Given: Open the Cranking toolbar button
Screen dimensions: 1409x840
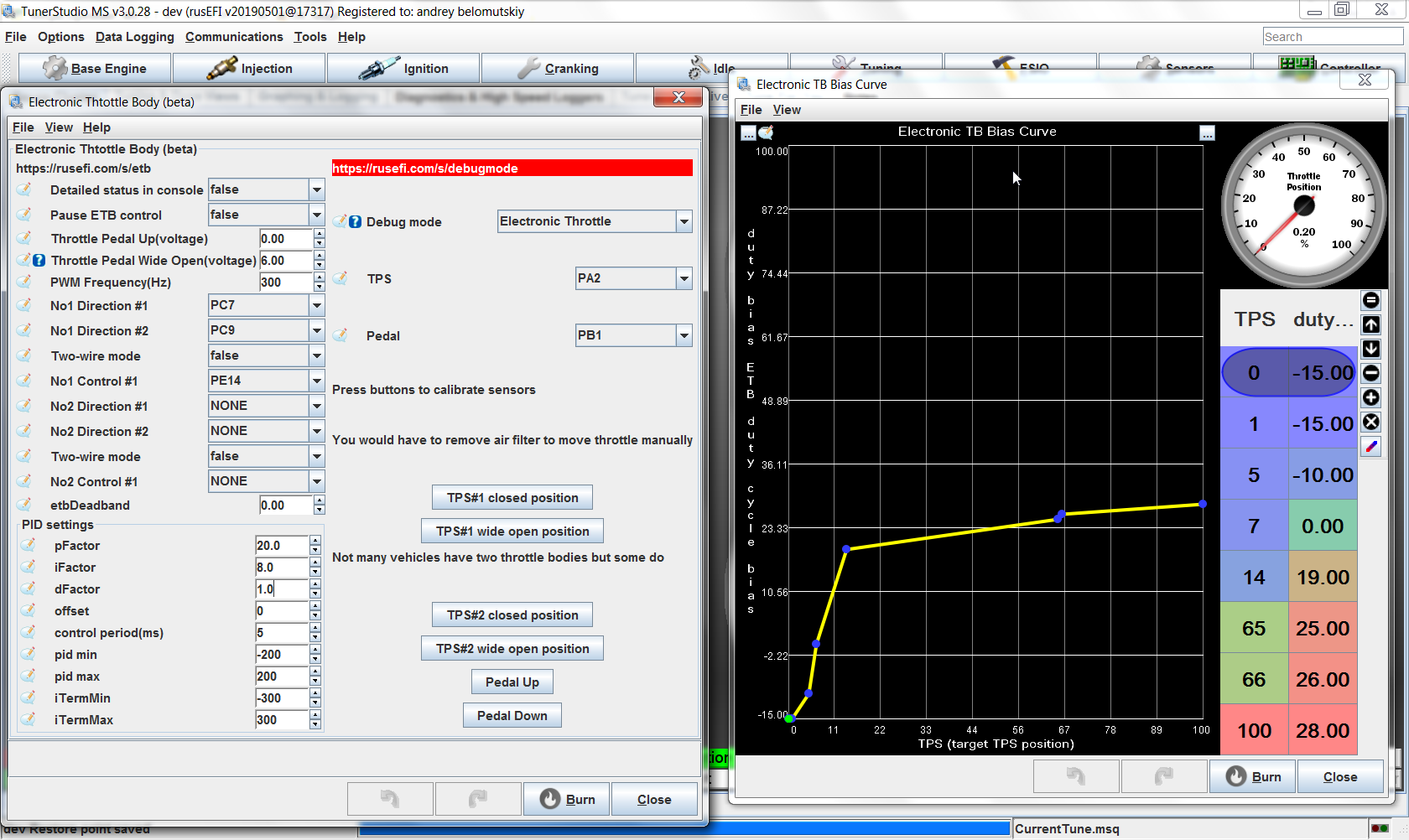Looking at the screenshot, I should [x=558, y=68].
